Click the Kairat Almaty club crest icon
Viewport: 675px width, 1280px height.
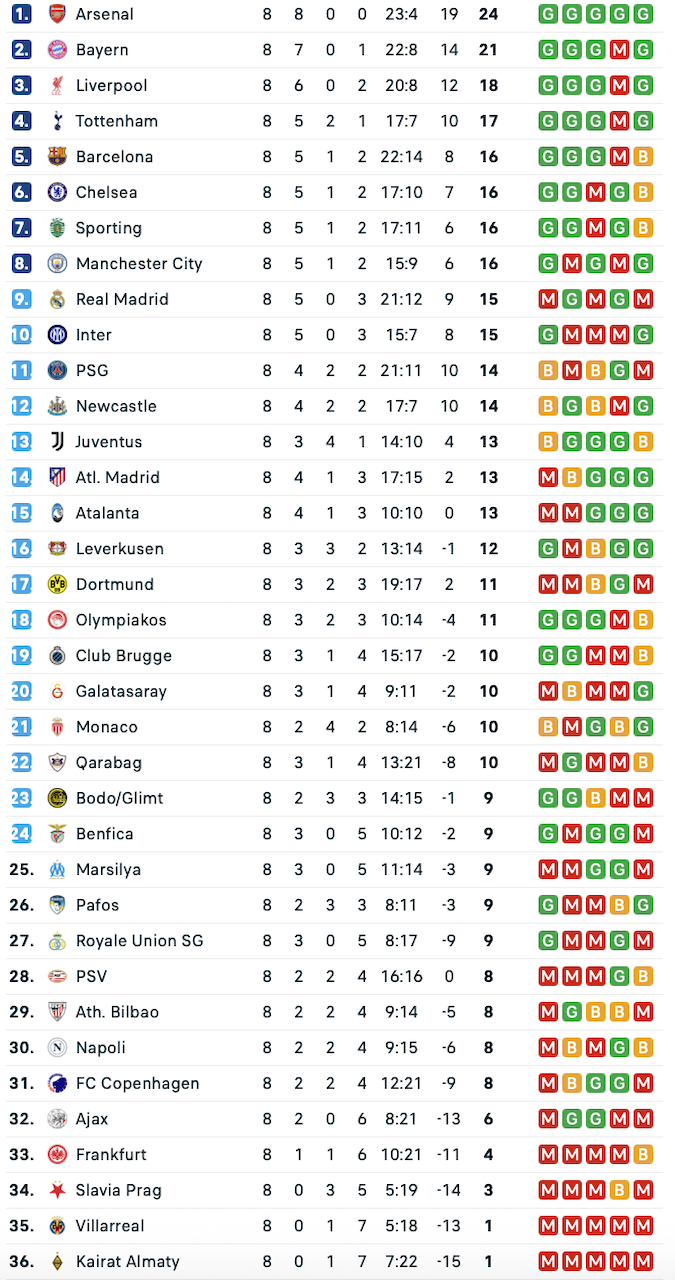click(57, 1262)
